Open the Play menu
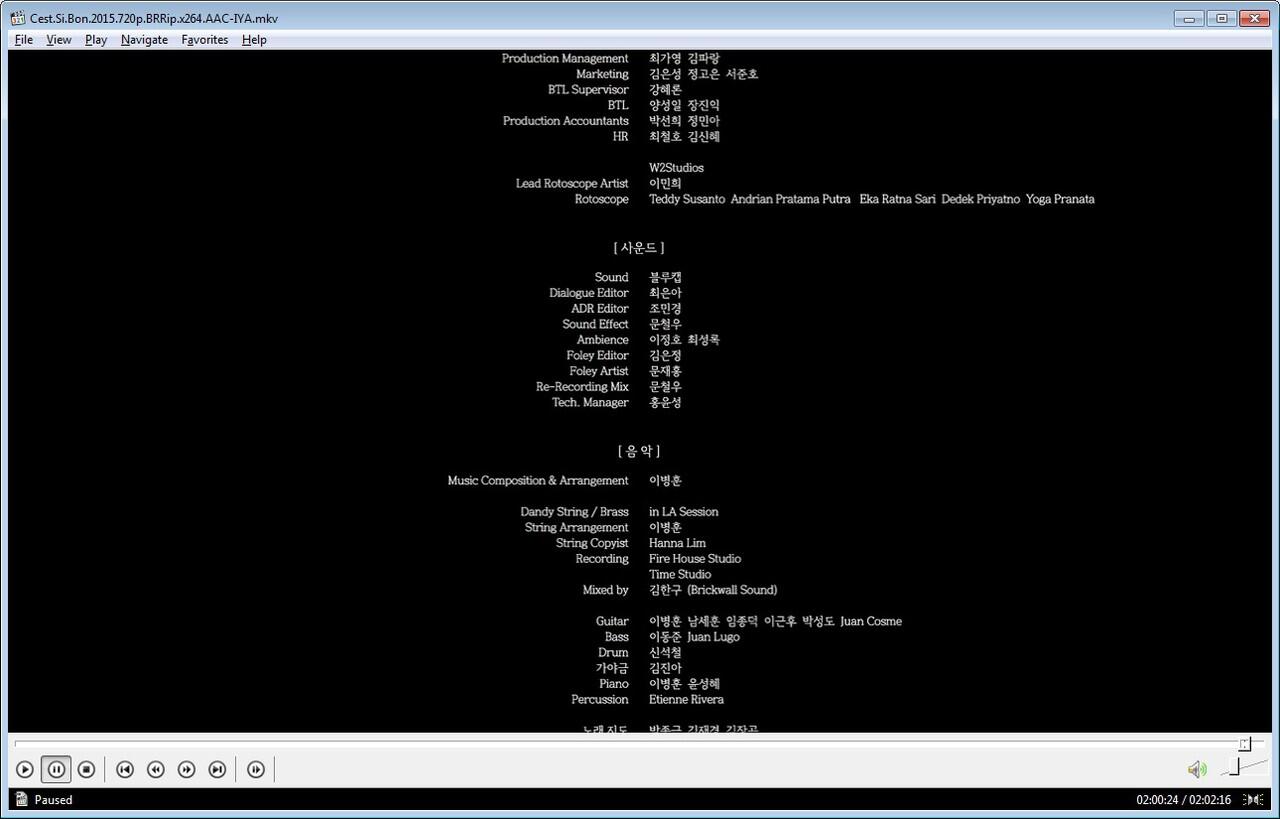 [x=96, y=40]
